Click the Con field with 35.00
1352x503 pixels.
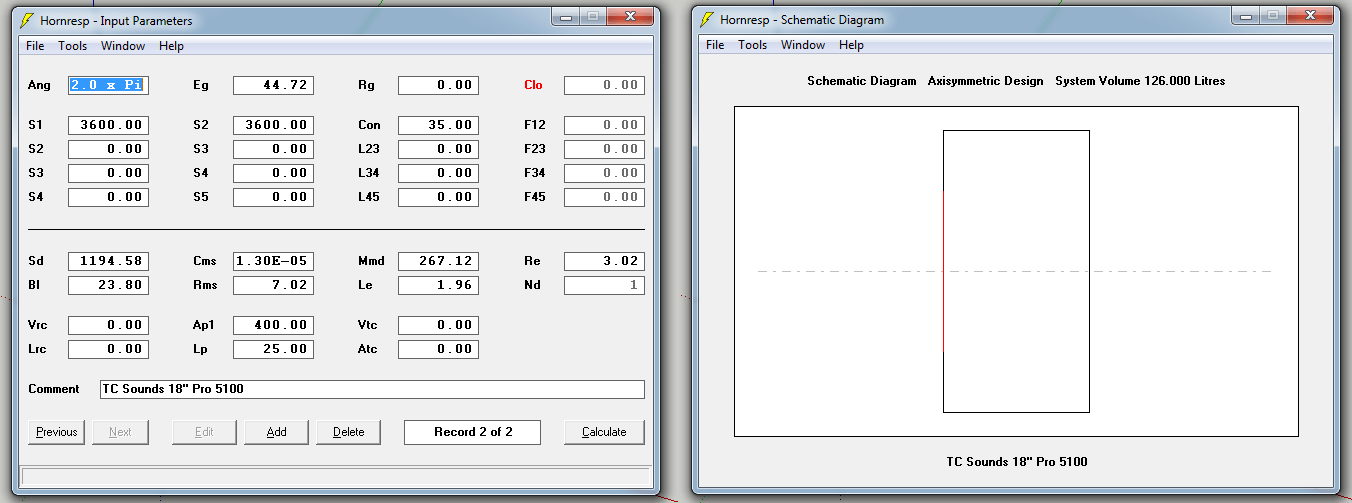coord(438,125)
